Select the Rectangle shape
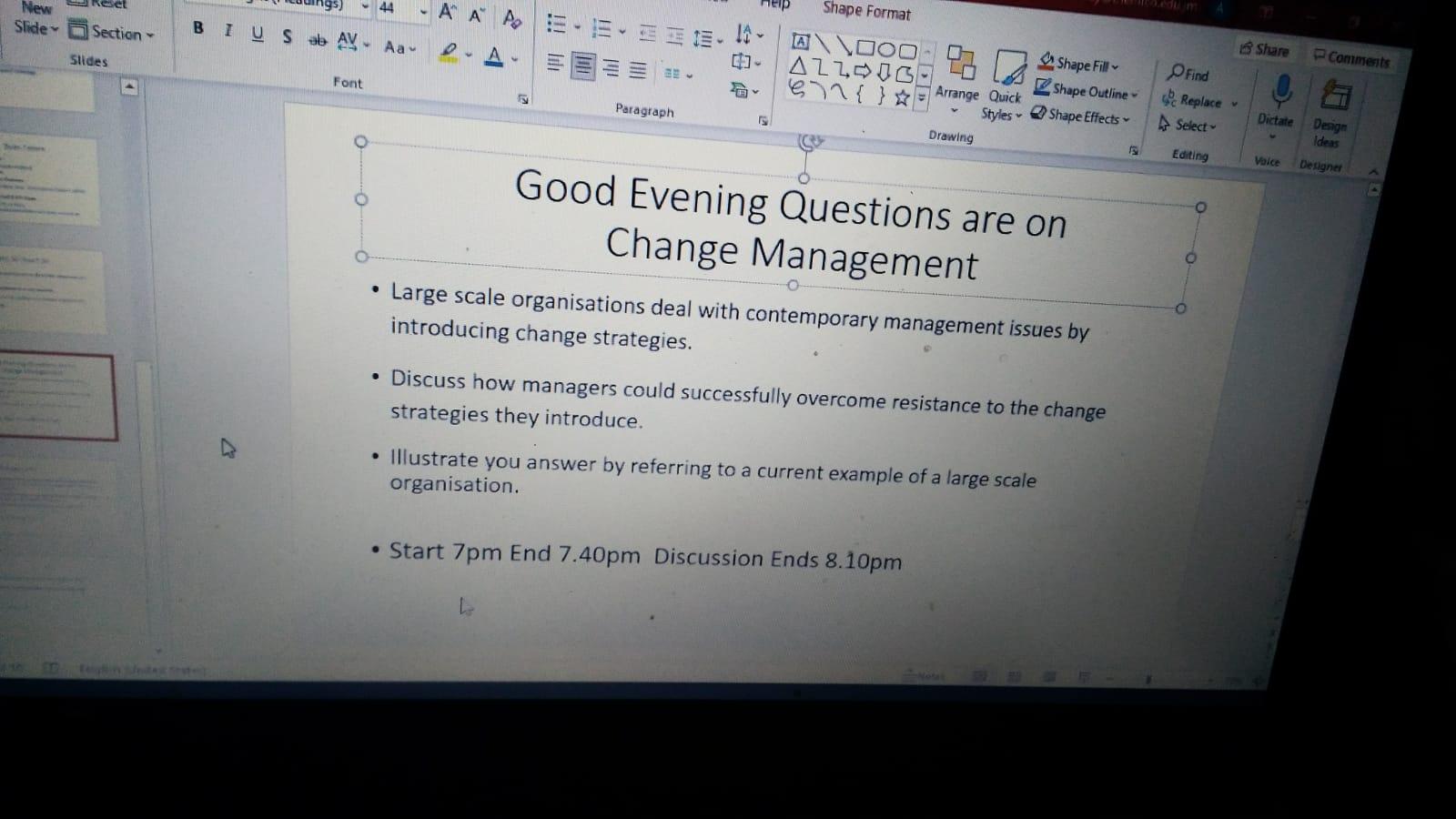Viewport: 1456px width, 819px height. [x=865, y=47]
